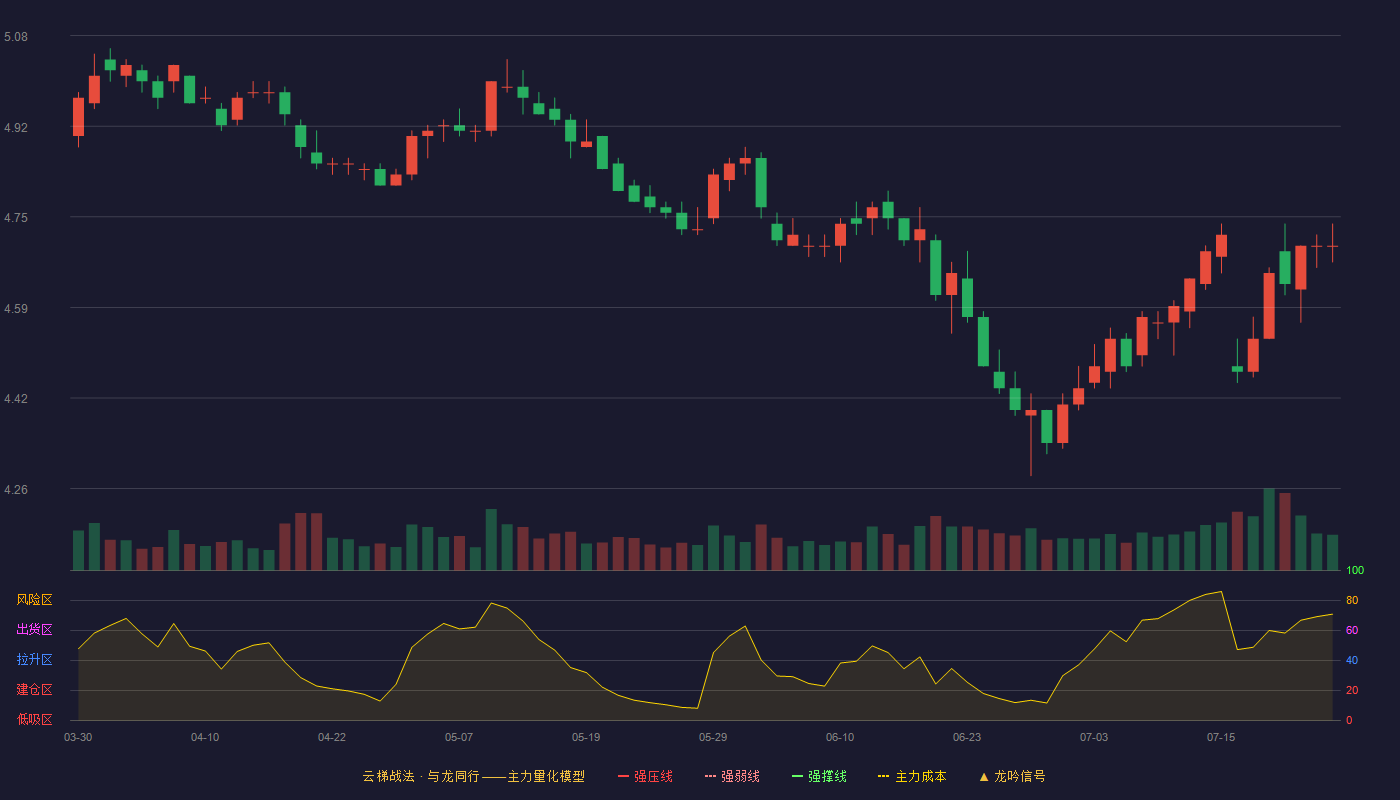Click the 05-07 date axis label
This screenshot has width=1400, height=800.
pos(459,737)
